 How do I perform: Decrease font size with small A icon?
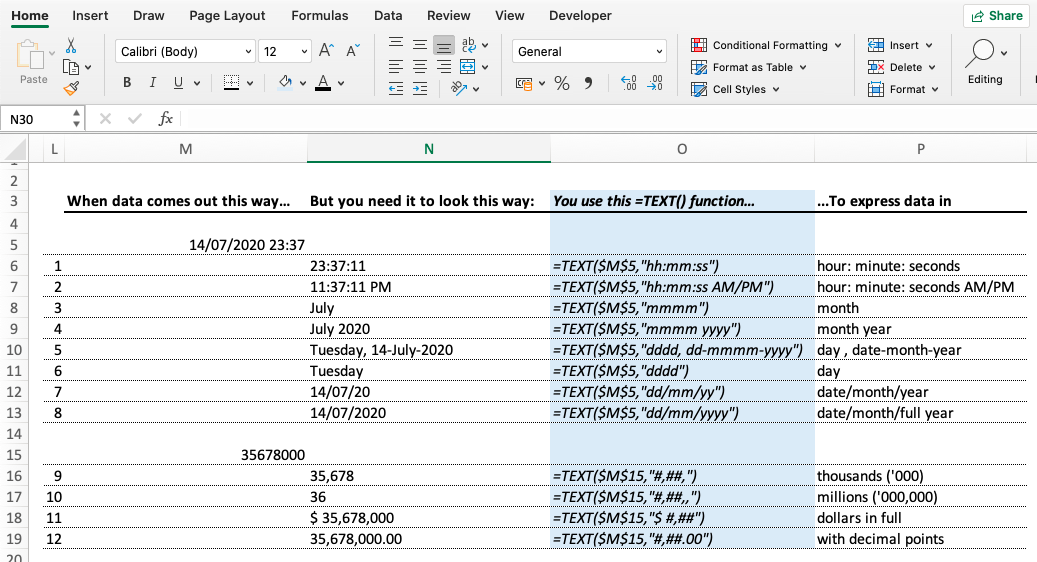pos(353,51)
